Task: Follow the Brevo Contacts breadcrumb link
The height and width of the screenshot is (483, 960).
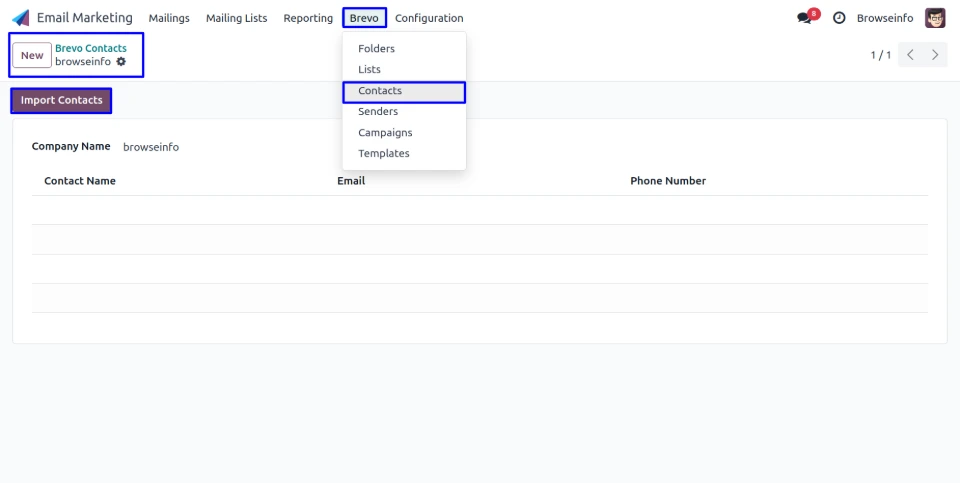Action: [91, 48]
